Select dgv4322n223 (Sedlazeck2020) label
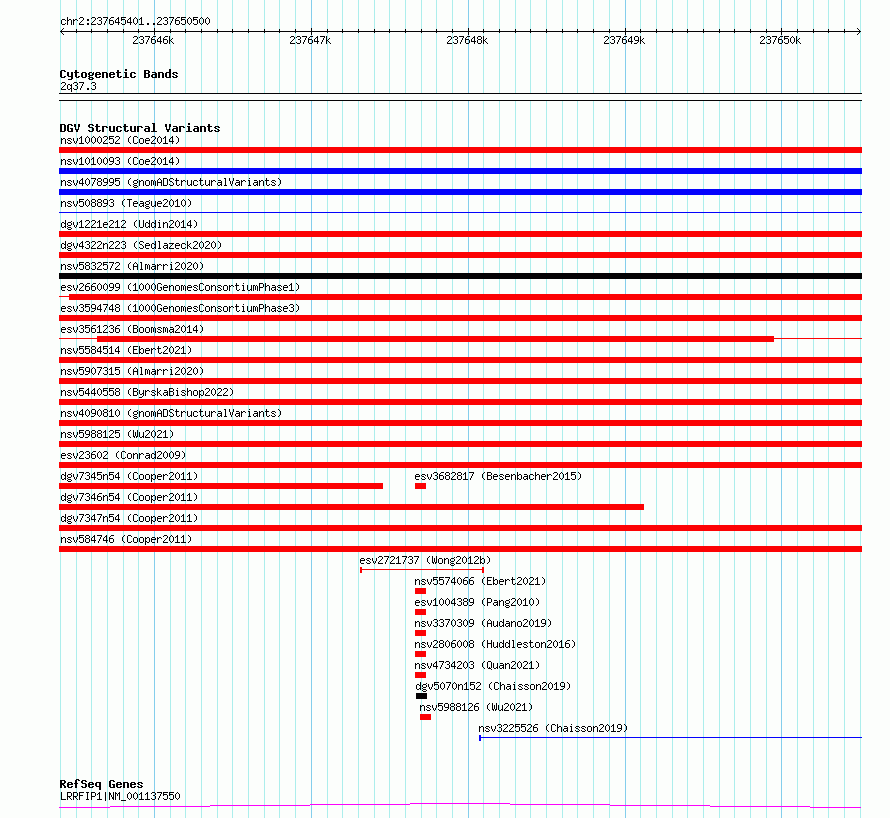890x818 pixels. click(x=141, y=245)
